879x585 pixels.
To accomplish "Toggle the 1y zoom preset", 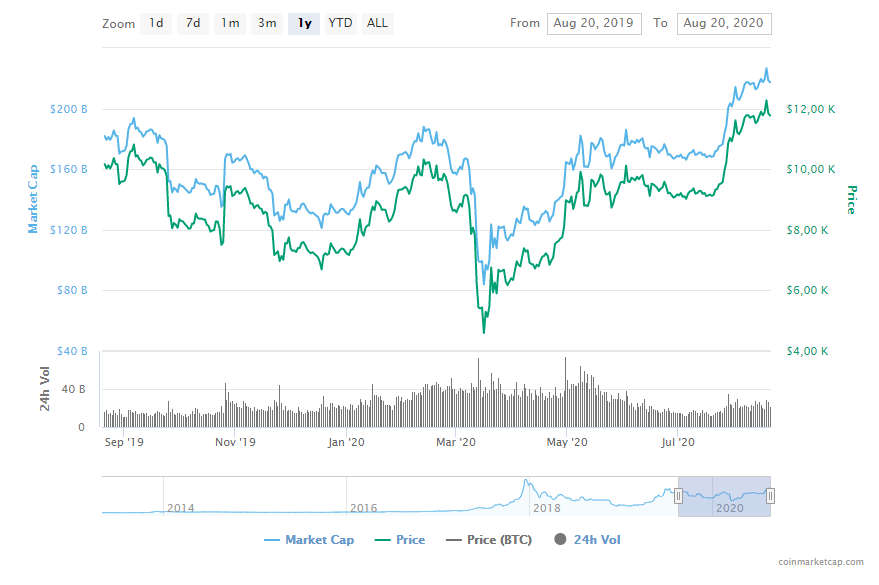I will [303, 23].
